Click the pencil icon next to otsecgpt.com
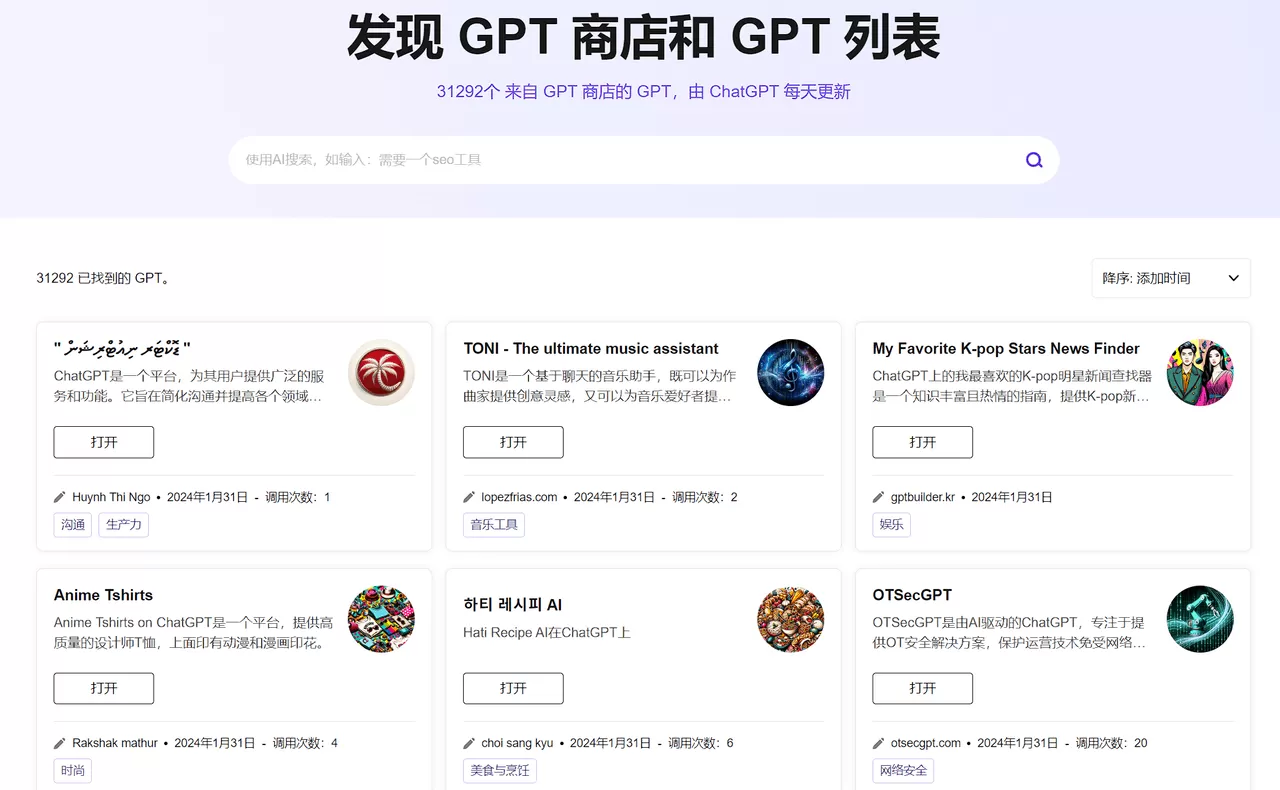This screenshot has height=790, width=1280. coord(877,742)
